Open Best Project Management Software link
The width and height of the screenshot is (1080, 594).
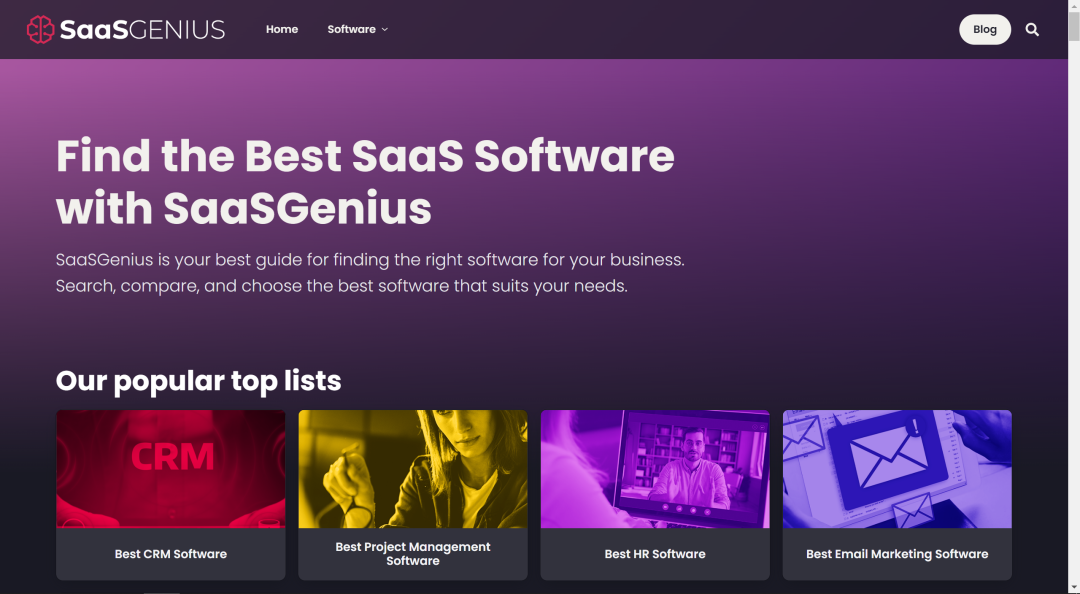tap(413, 554)
